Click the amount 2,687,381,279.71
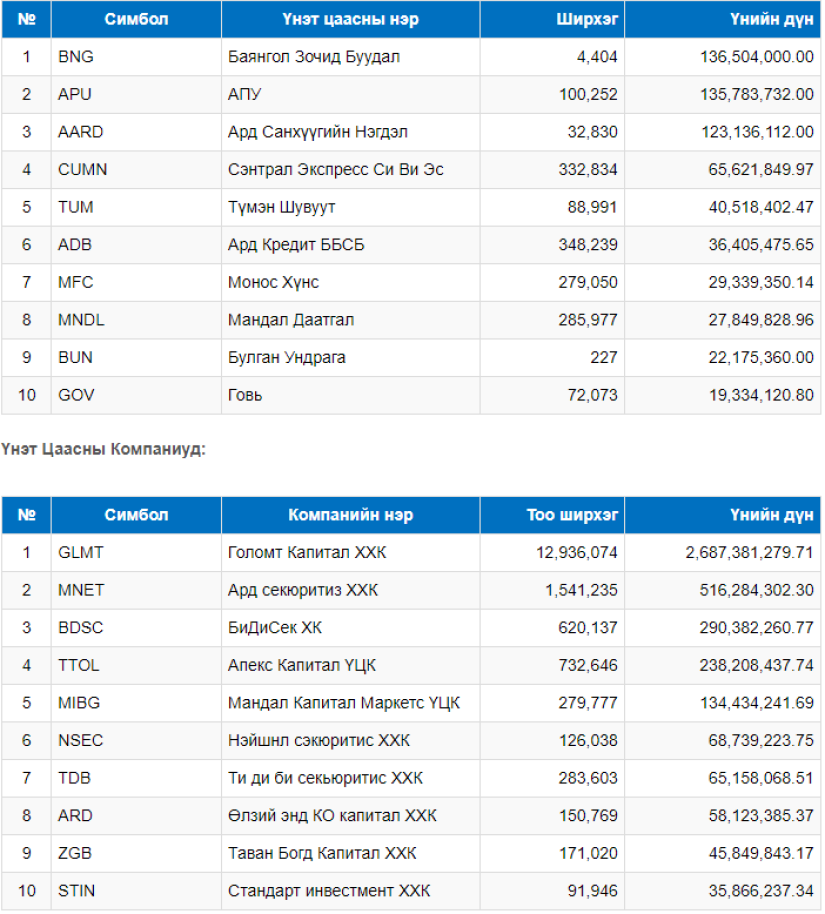 pos(750,552)
